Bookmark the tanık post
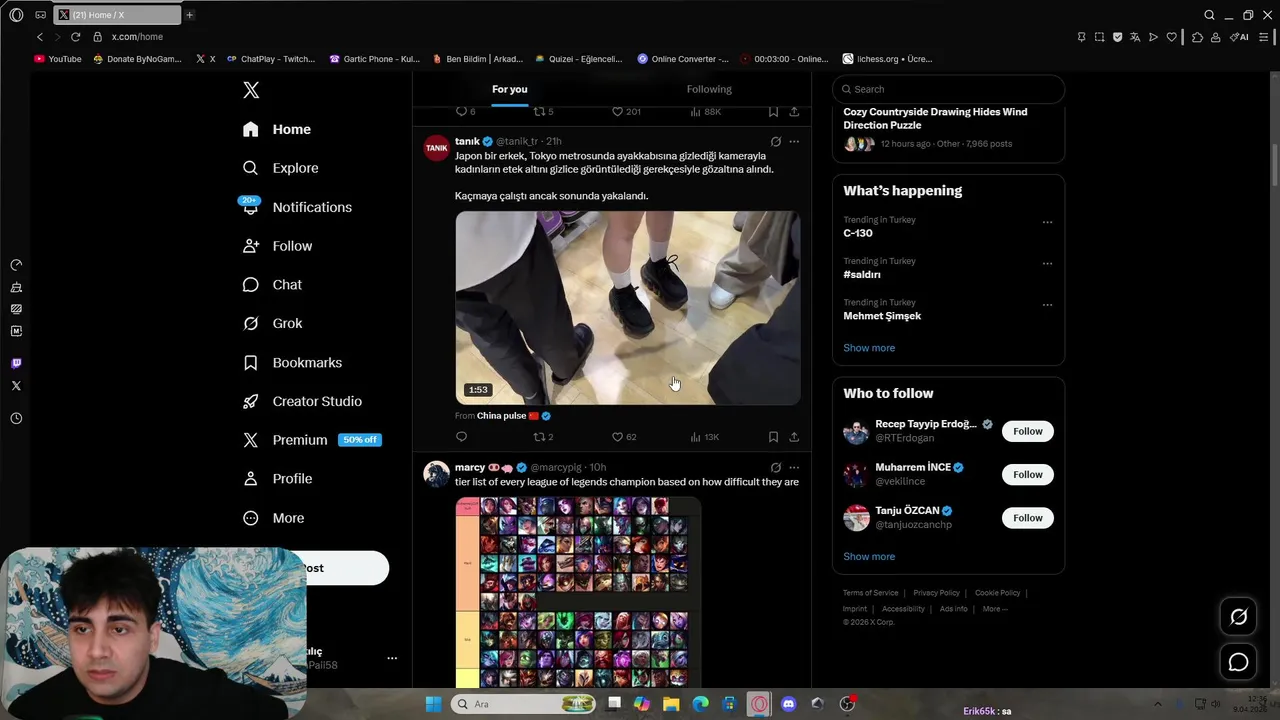 pos(773,437)
